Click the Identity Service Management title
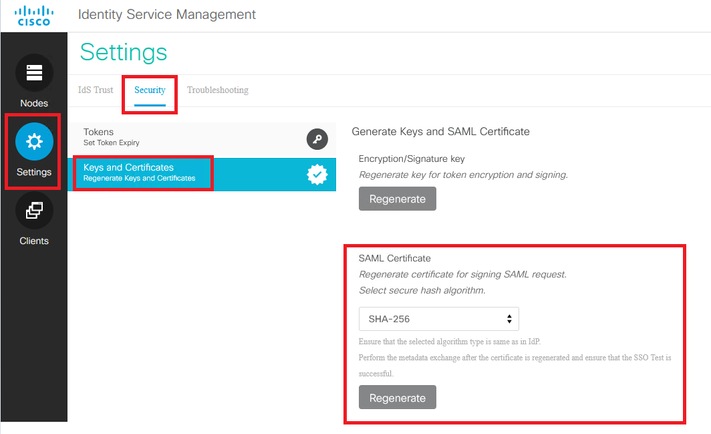 click(x=167, y=15)
